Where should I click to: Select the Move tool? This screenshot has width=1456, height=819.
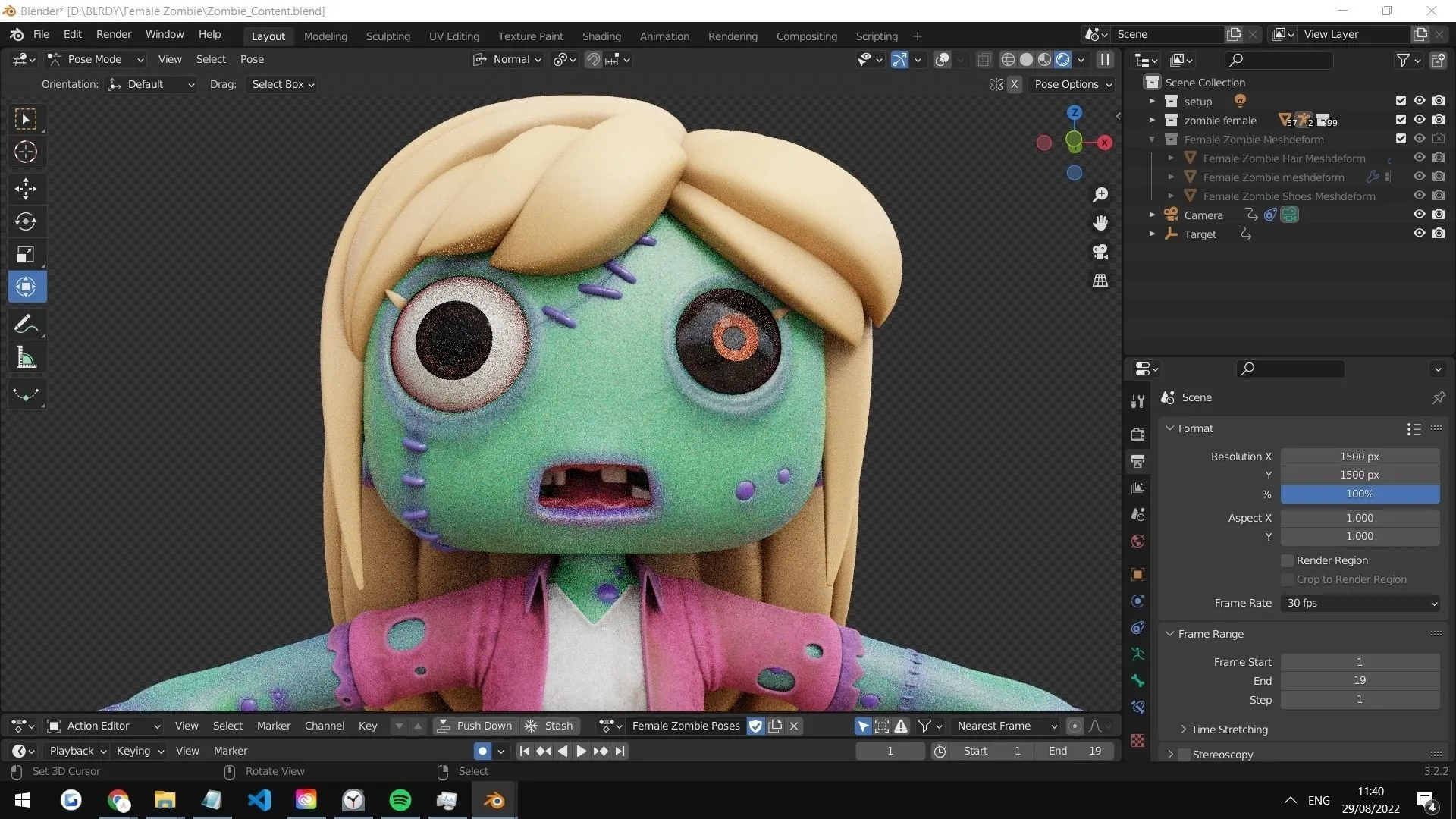pos(25,188)
